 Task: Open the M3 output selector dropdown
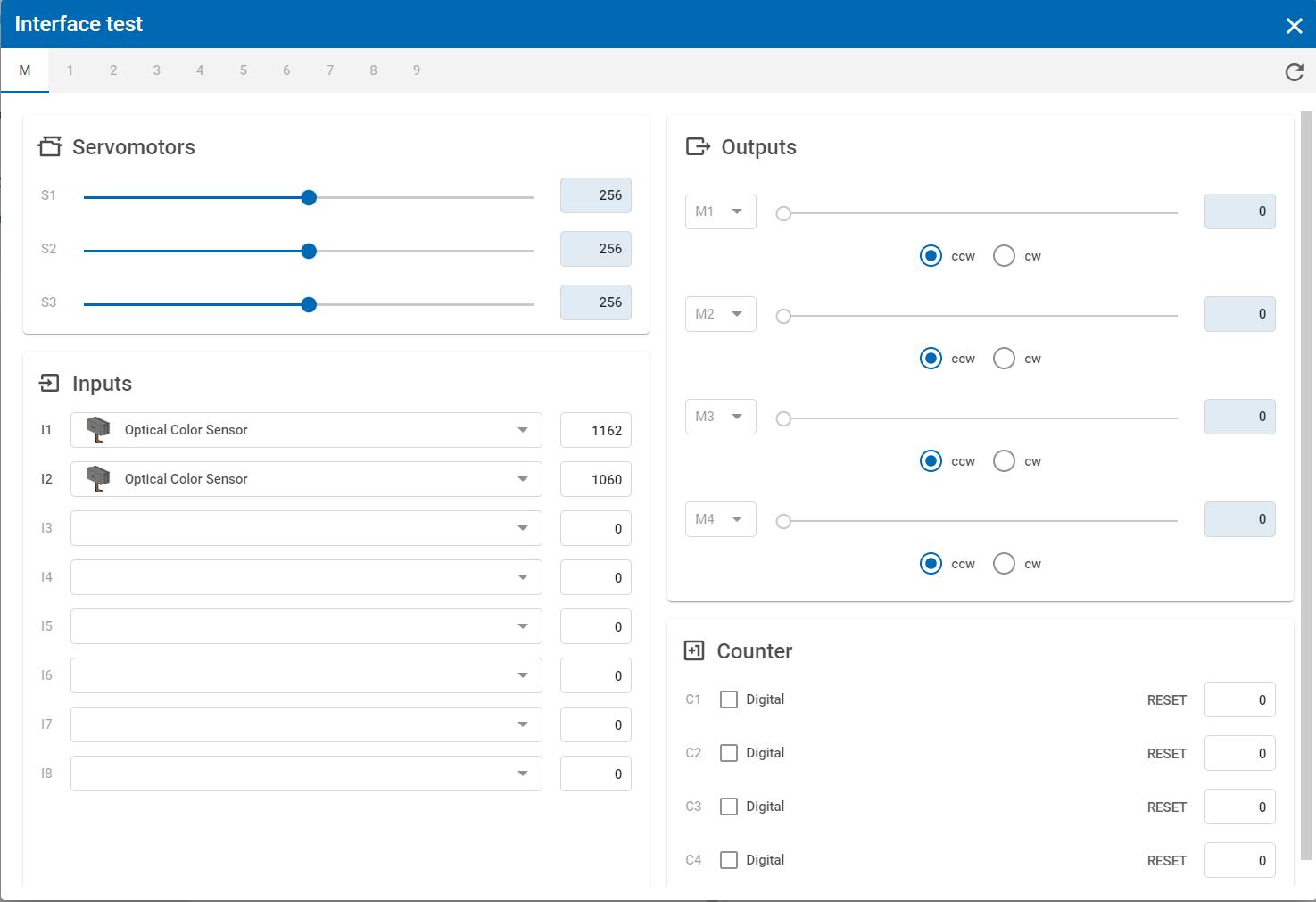pos(721,417)
